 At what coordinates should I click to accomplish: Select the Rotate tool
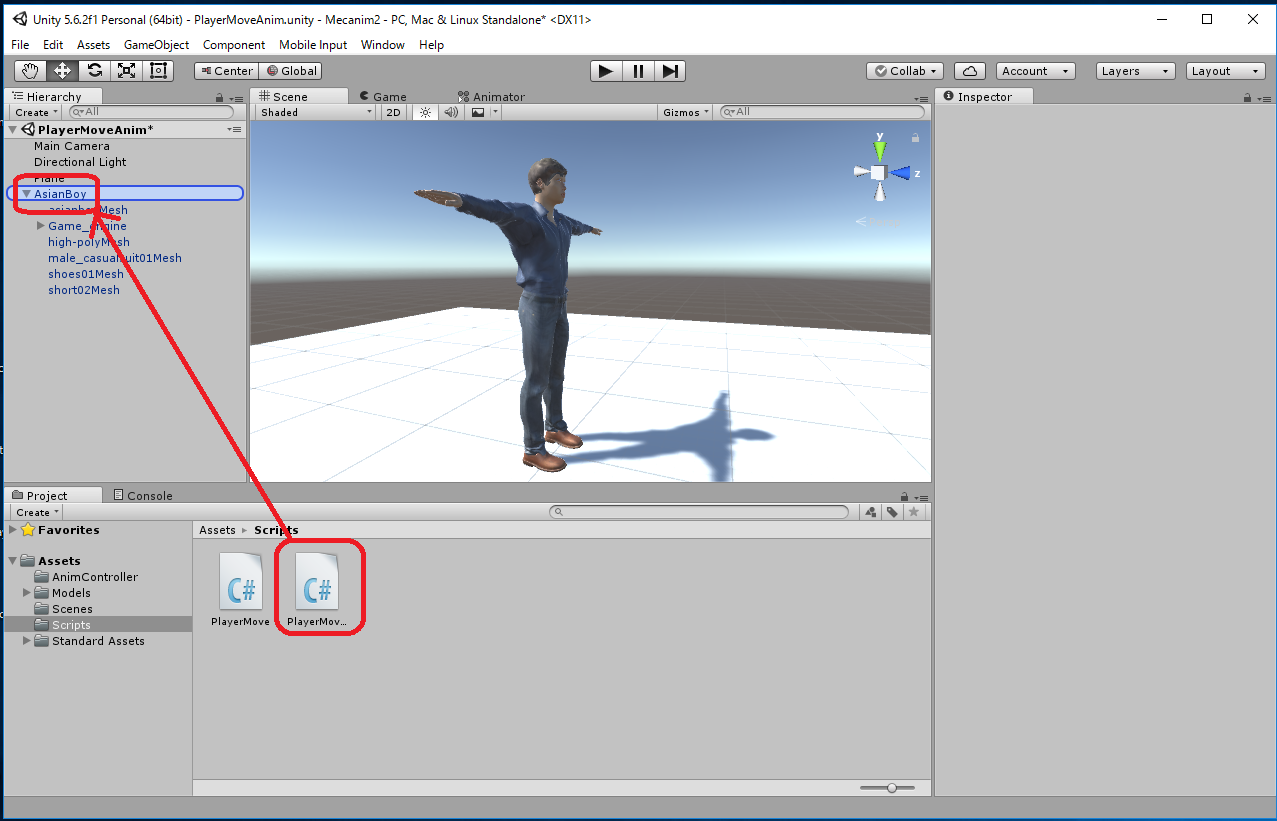tap(94, 70)
